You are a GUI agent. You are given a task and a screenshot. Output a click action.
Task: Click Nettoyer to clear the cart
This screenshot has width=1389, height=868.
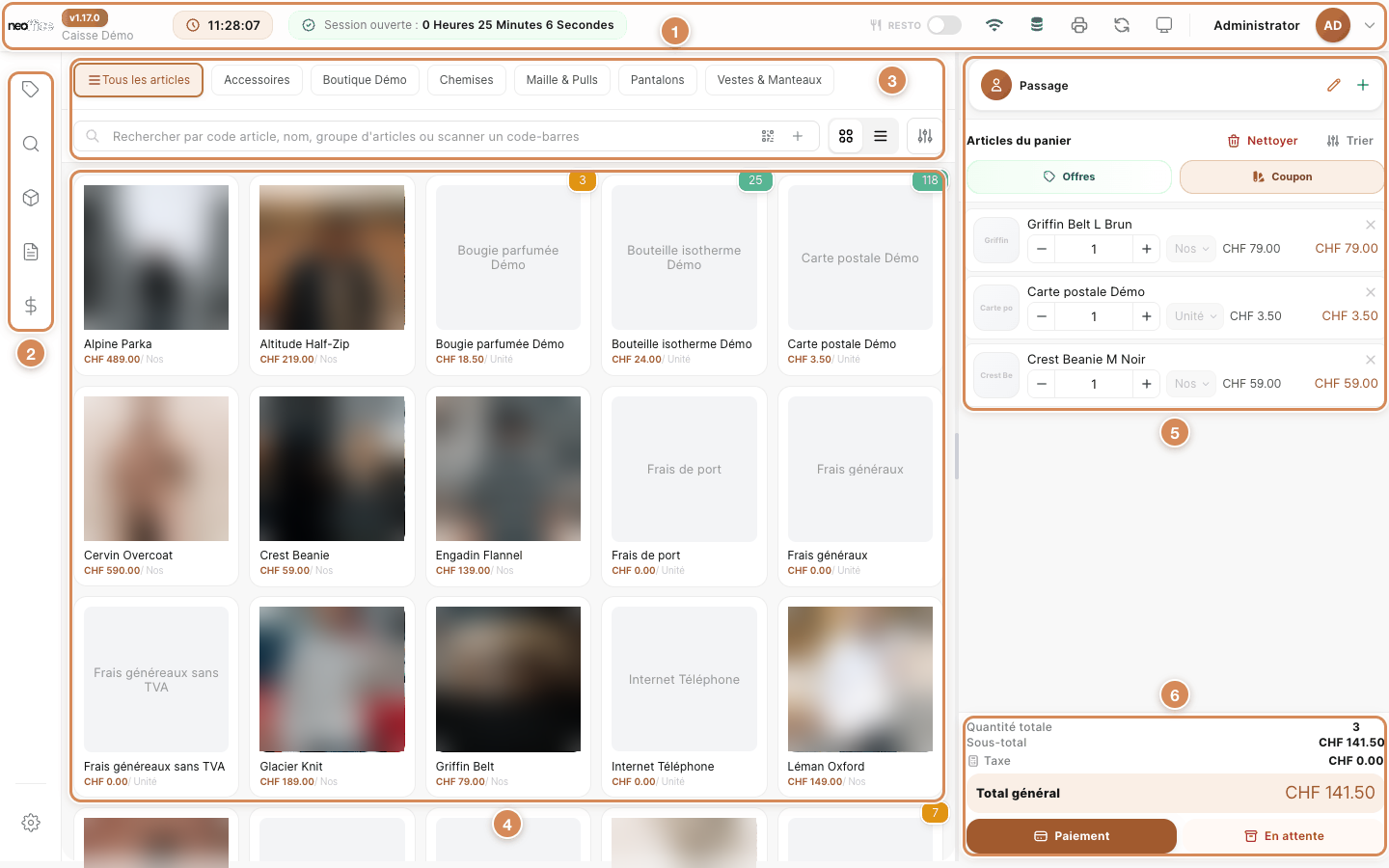(1263, 141)
